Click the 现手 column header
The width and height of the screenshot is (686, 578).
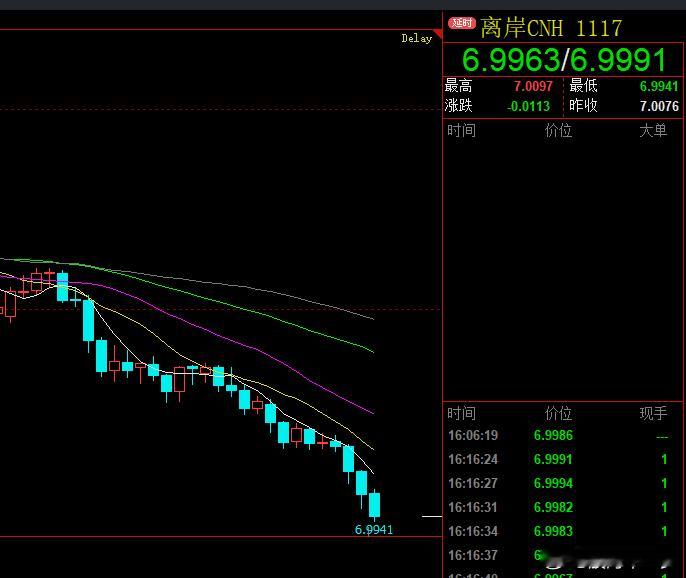(x=653, y=413)
